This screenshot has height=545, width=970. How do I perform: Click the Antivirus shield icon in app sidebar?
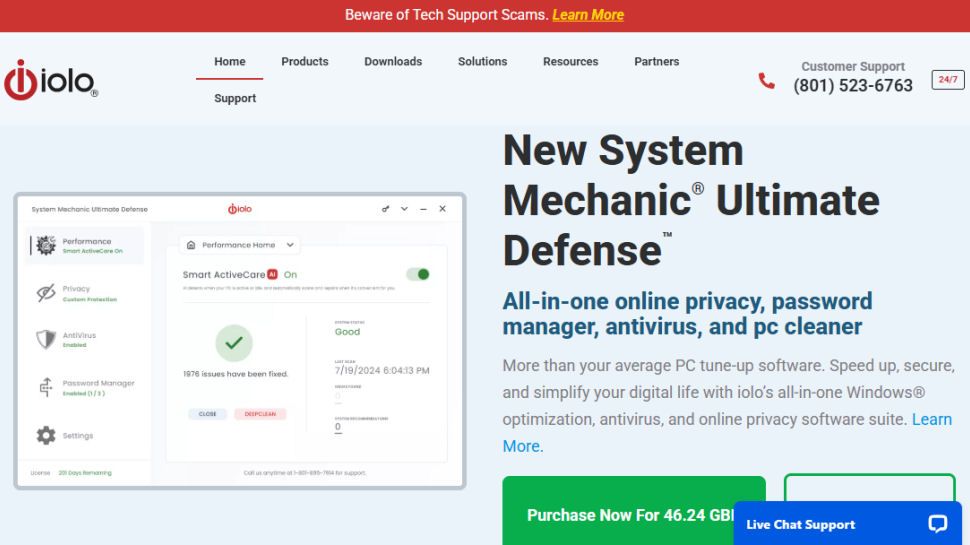(46, 339)
